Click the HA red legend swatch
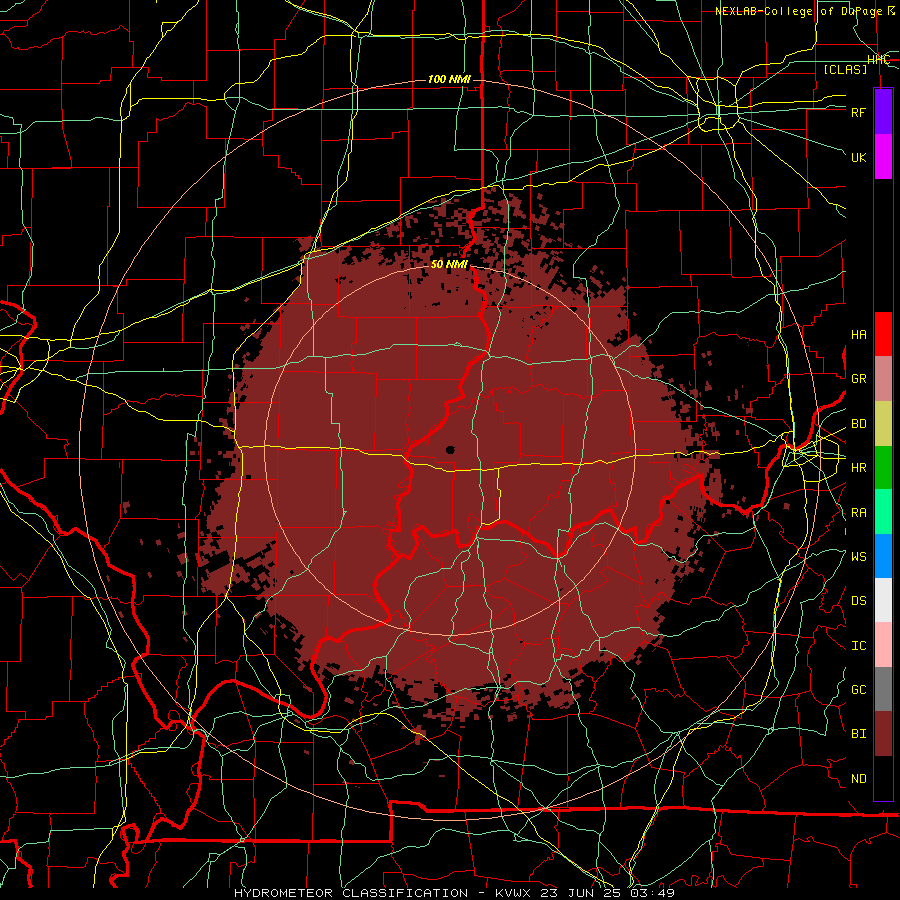This screenshot has height=900, width=900. tap(883, 334)
